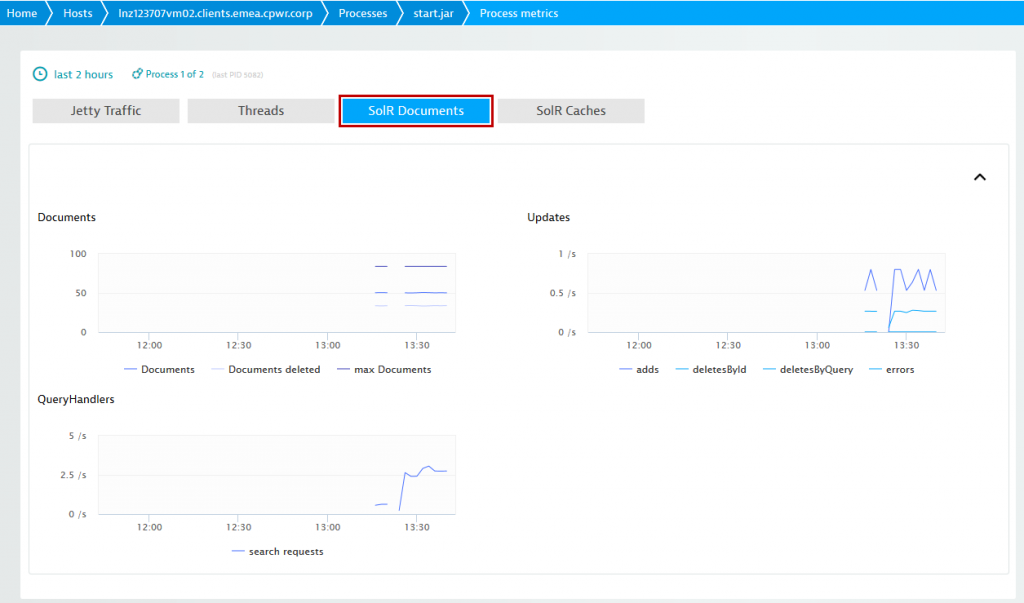Collapse the metrics panel with the chevron

(980, 177)
